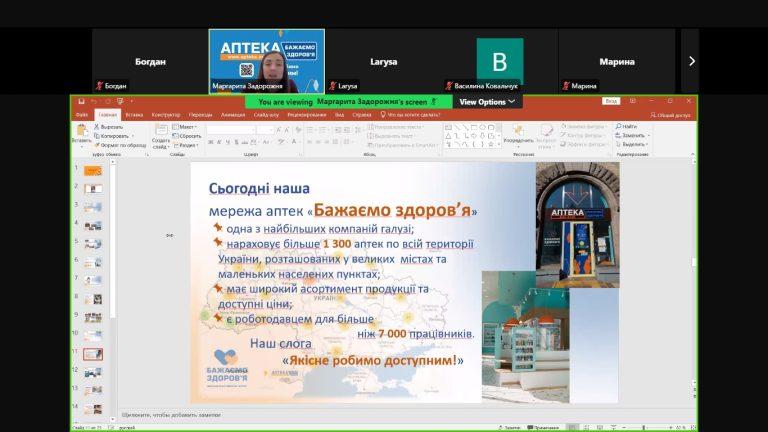This screenshot has width=768, height=432.
Task: Open the font name combo box
Action: 231,130
